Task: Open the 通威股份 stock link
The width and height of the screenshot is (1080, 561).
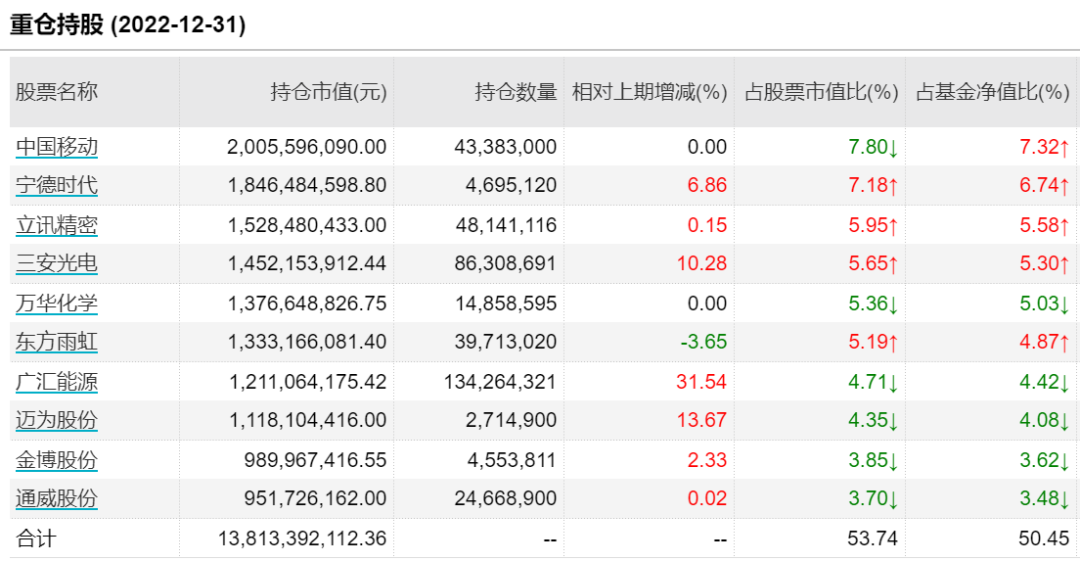Action: [56, 498]
